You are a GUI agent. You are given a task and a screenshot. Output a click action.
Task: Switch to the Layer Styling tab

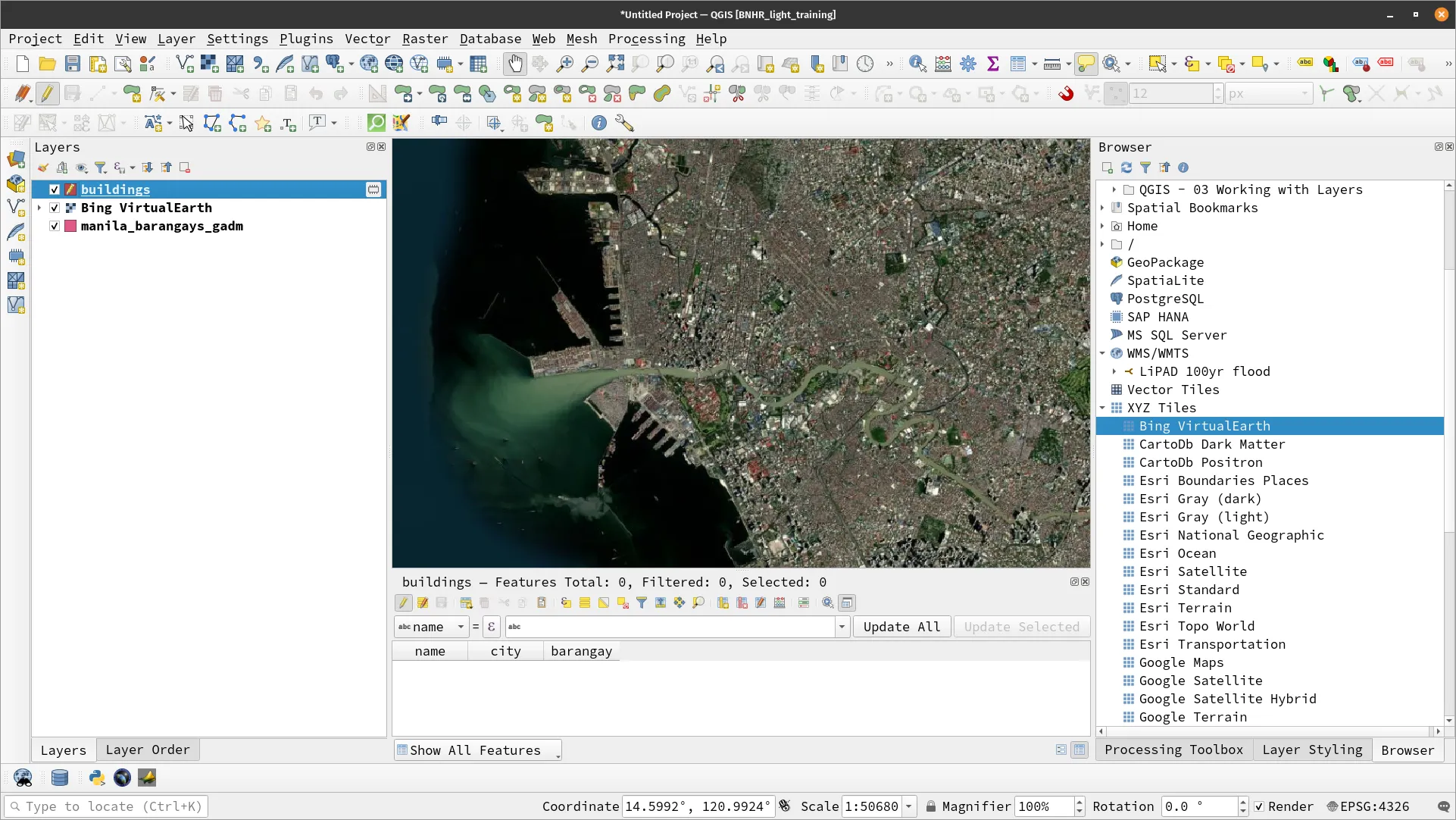pyautogui.click(x=1314, y=750)
